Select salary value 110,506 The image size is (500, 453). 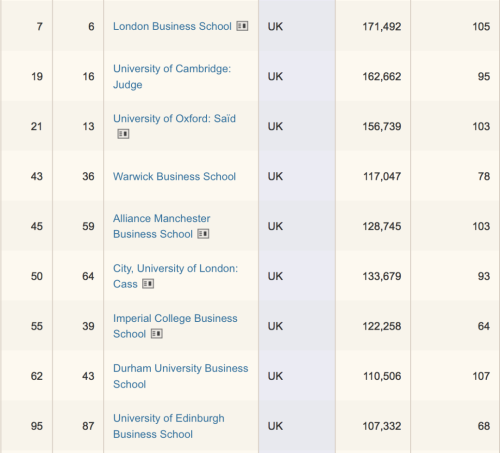click(x=382, y=376)
